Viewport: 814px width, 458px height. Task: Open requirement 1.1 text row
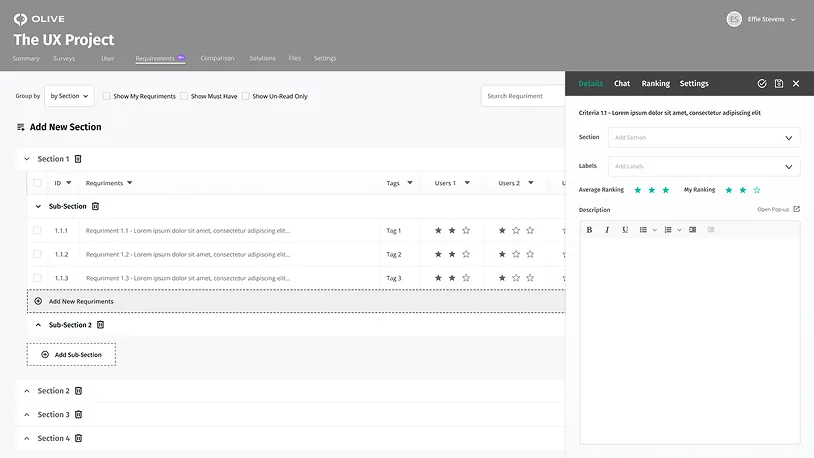(188, 231)
